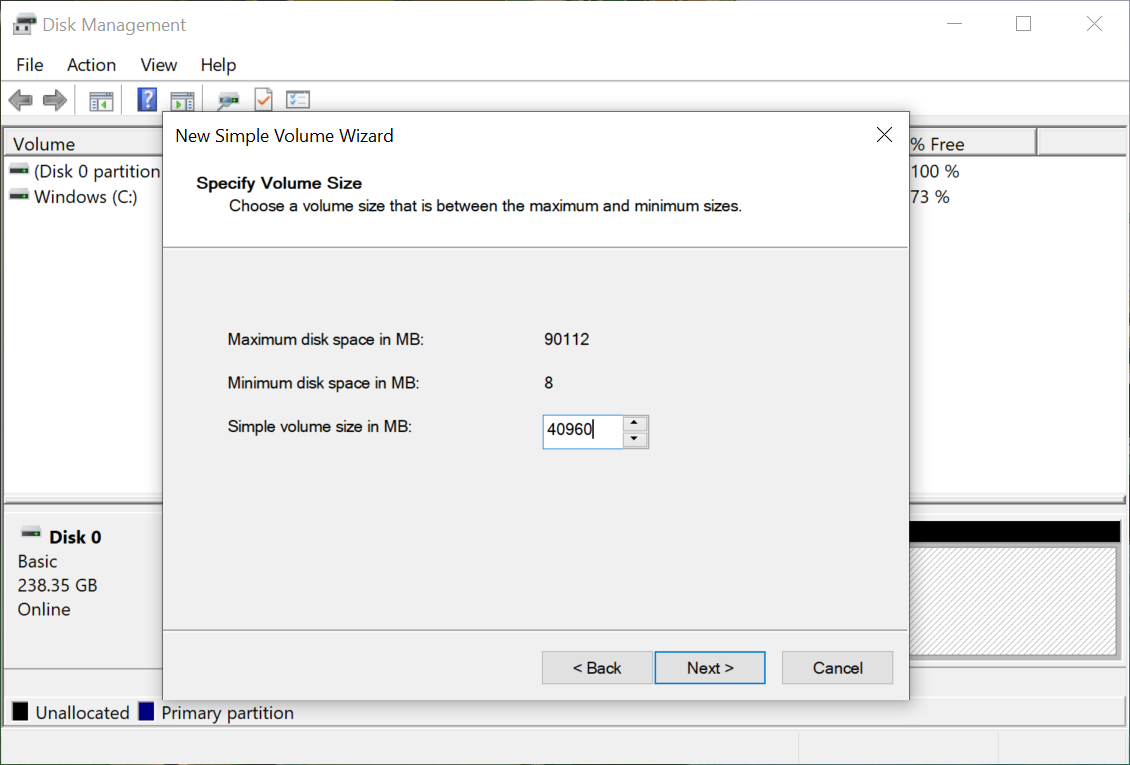Toggle the action pane toolbar icon
Viewport: 1130px width, 765px height.
pyautogui.click(x=182, y=101)
